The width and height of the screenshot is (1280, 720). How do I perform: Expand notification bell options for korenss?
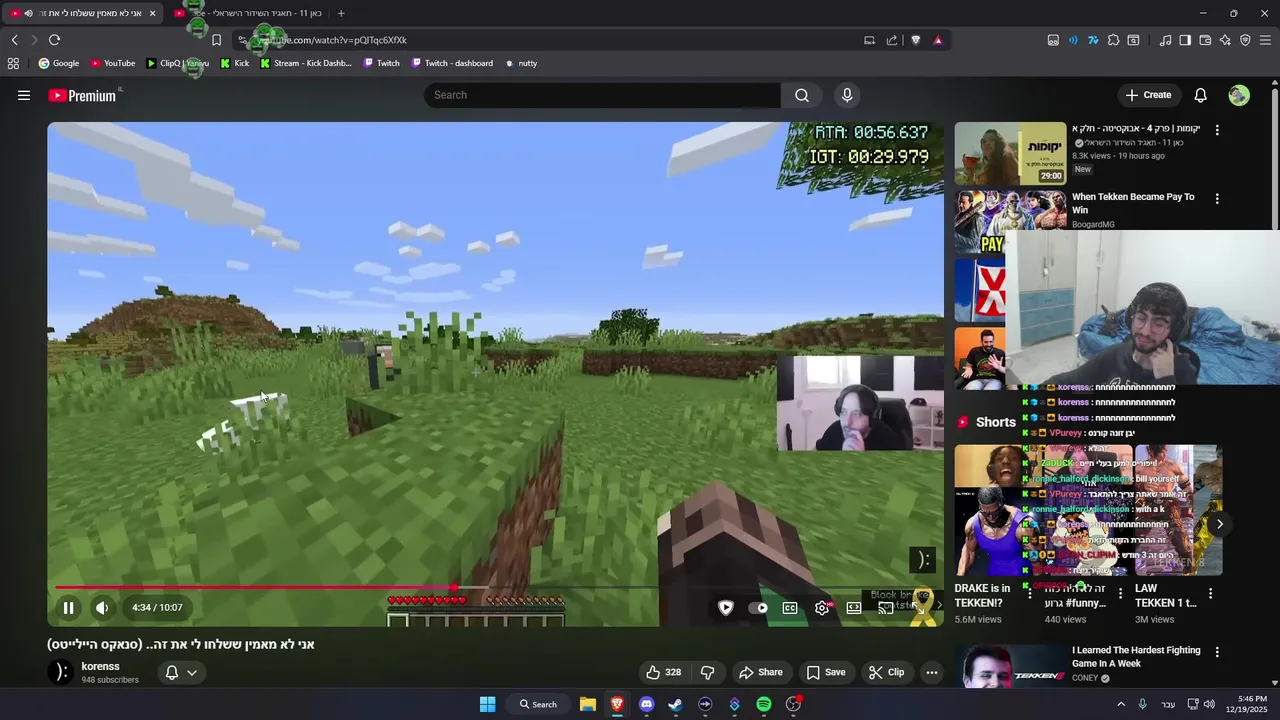[181, 672]
